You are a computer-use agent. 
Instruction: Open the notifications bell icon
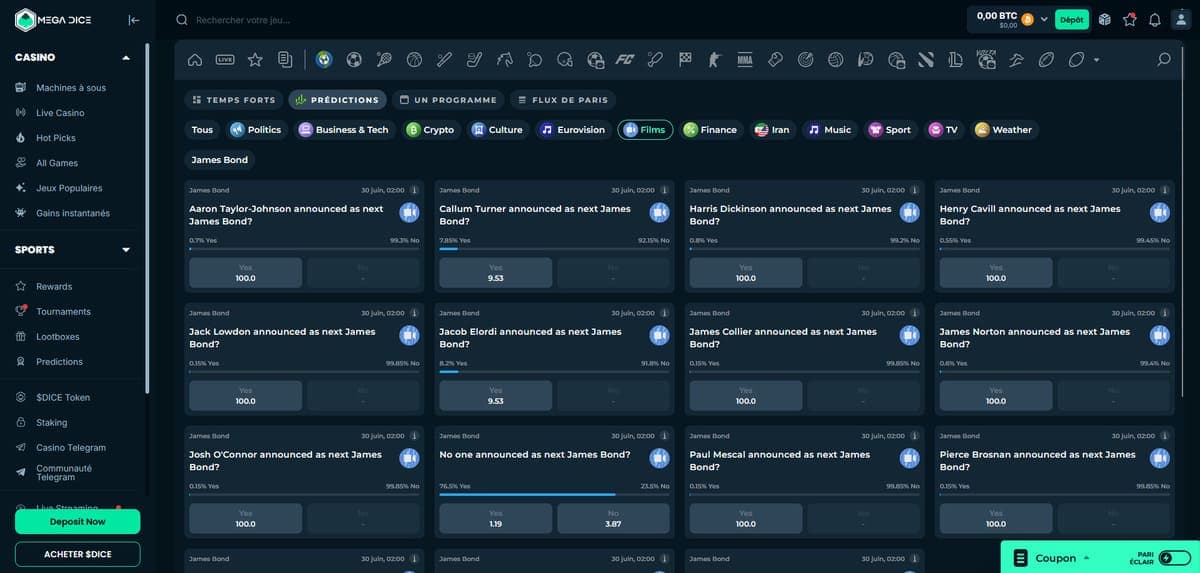[x=1155, y=19]
